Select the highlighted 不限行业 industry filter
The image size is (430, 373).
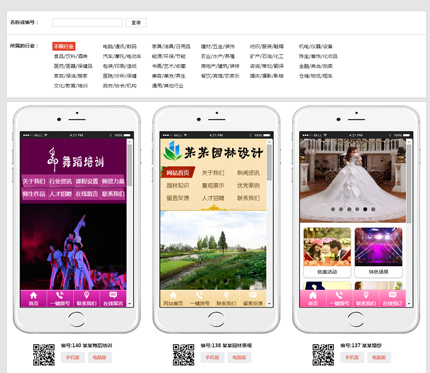[64, 46]
